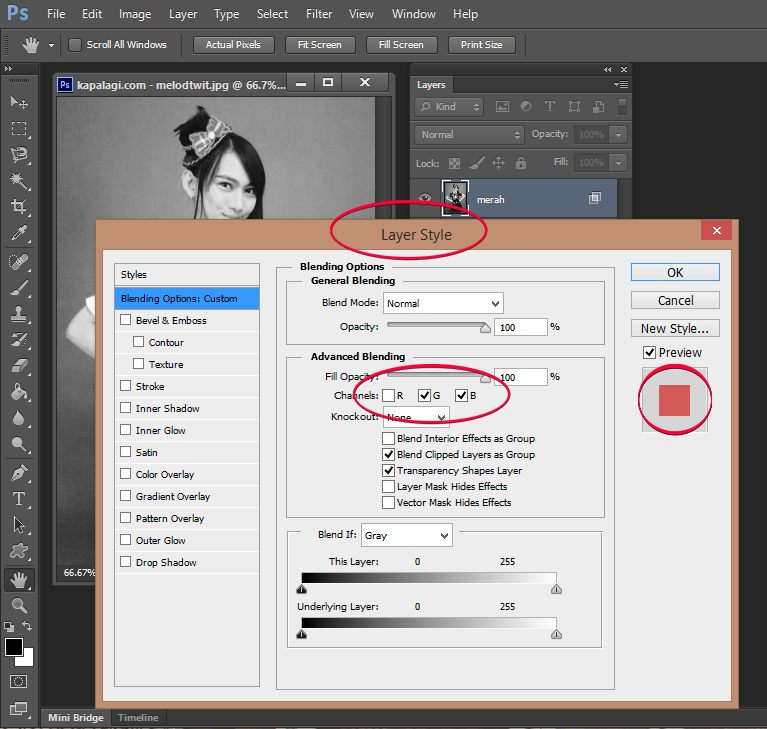Collapse Layers panel double-arrow

(x=608, y=69)
